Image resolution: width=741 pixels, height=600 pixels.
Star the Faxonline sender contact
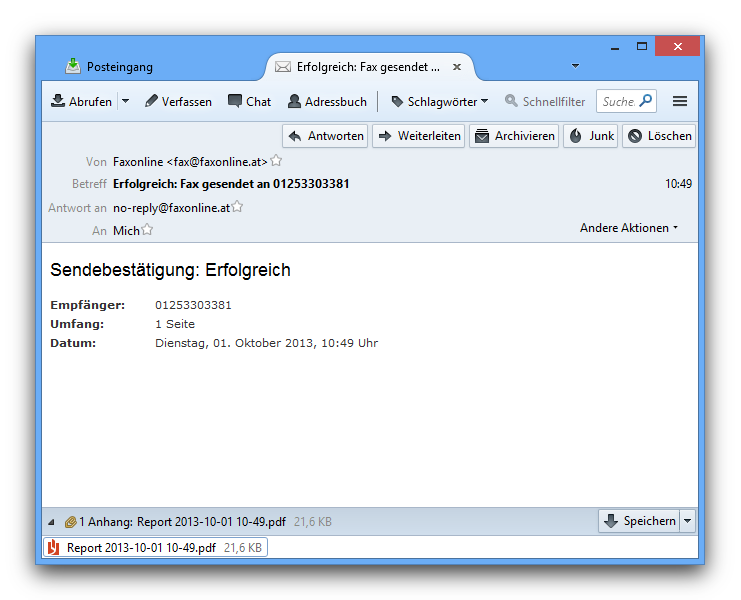tap(277, 160)
